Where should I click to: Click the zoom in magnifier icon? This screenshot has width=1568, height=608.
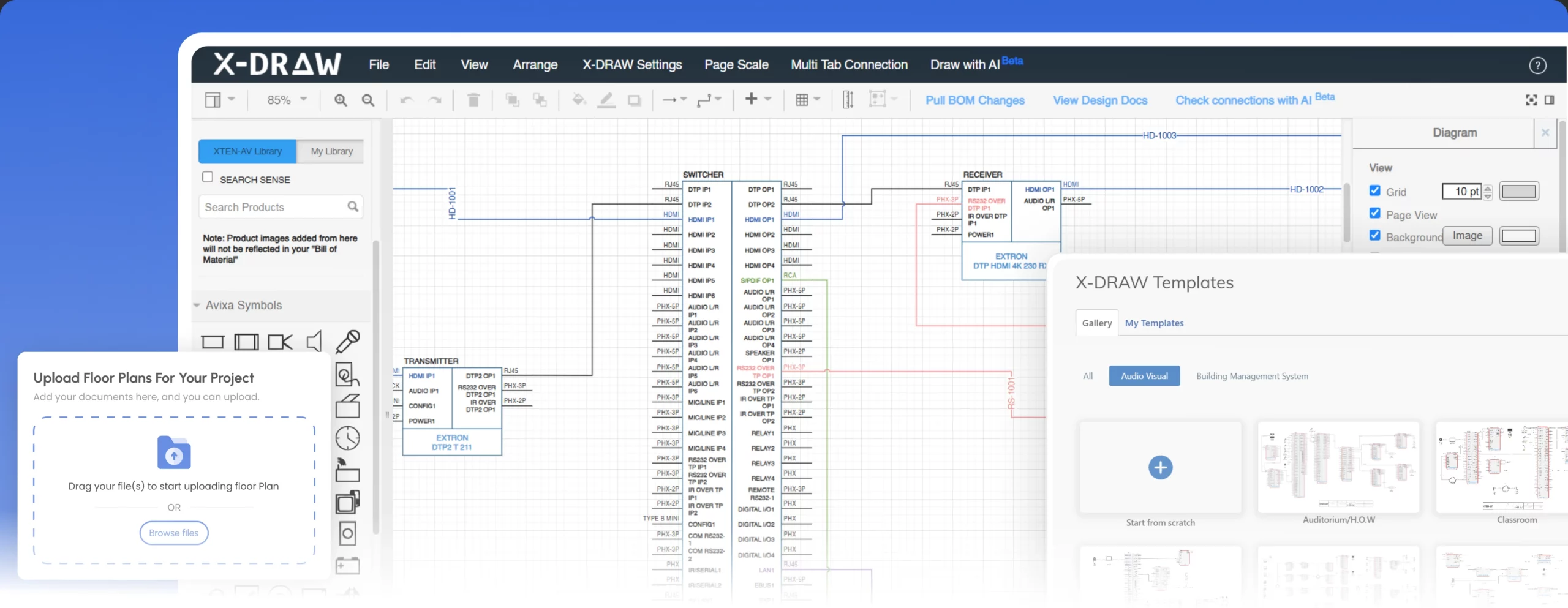[x=341, y=100]
